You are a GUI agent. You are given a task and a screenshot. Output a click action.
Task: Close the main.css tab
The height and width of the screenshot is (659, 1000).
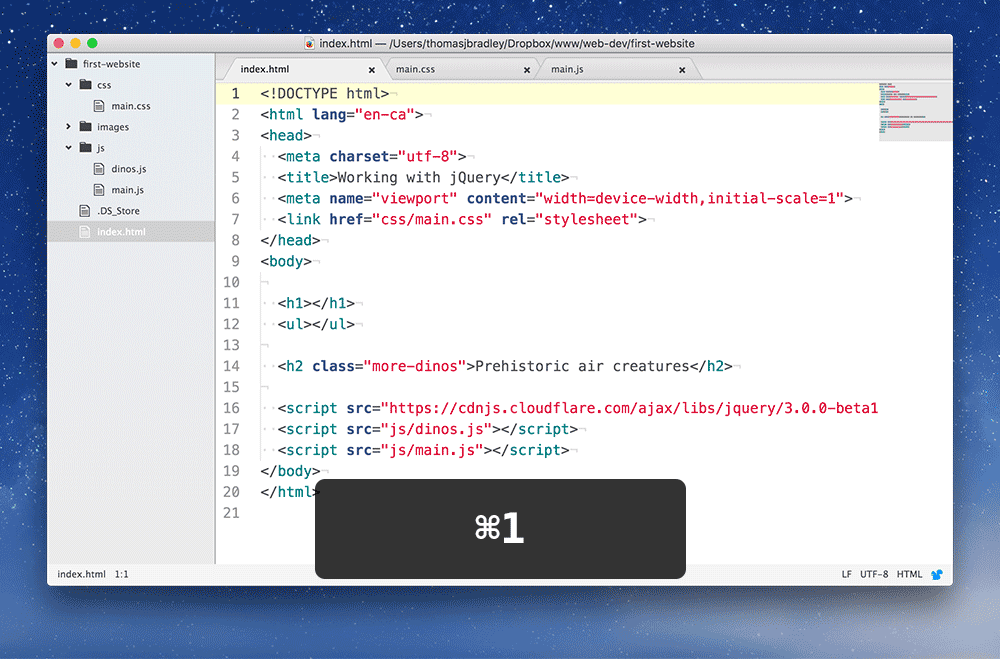(x=527, y=69)
